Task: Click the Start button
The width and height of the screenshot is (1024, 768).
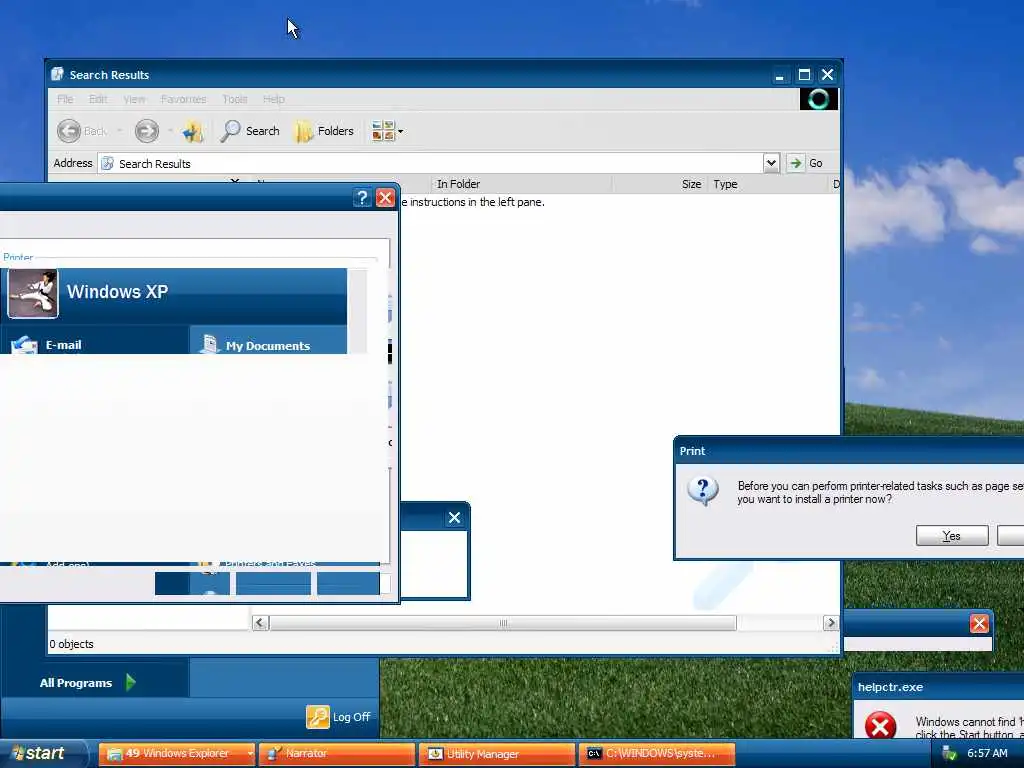Action: [42, 754]
